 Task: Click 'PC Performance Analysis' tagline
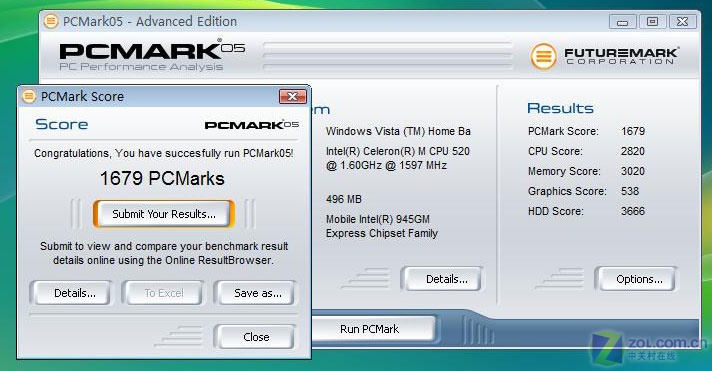click(x=141, y=67)
